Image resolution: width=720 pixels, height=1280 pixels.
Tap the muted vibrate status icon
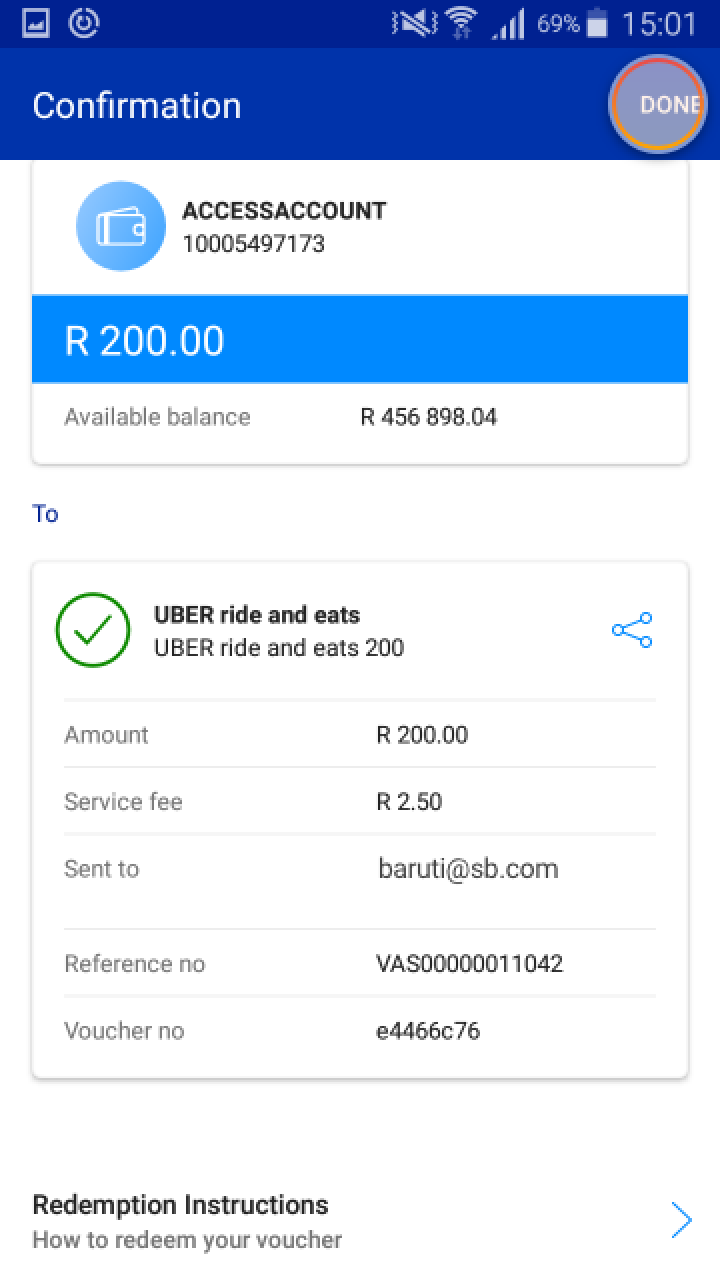[x=412, y=23]
